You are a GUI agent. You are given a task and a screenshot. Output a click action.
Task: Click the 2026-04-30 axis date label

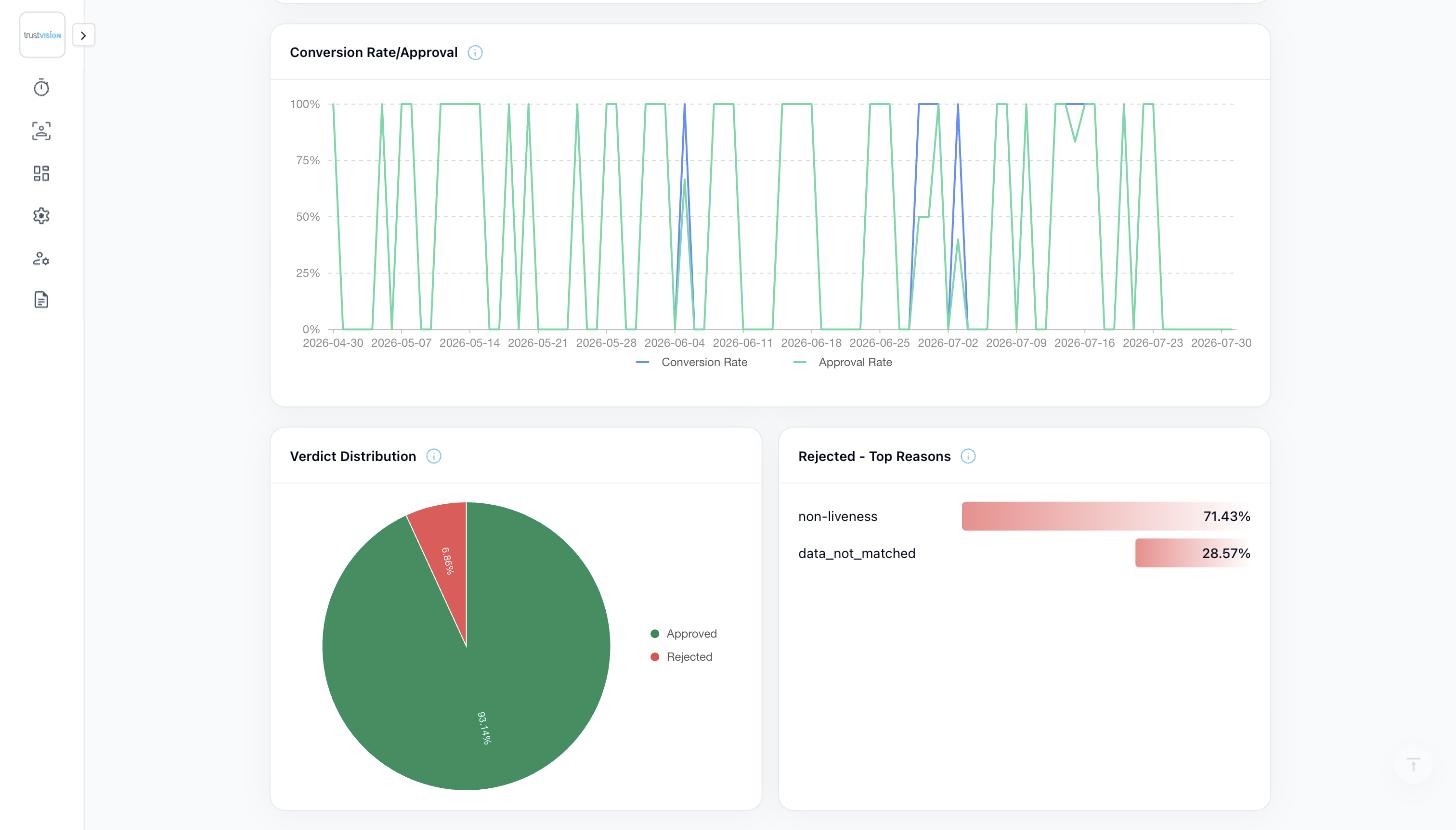[333, 343]
